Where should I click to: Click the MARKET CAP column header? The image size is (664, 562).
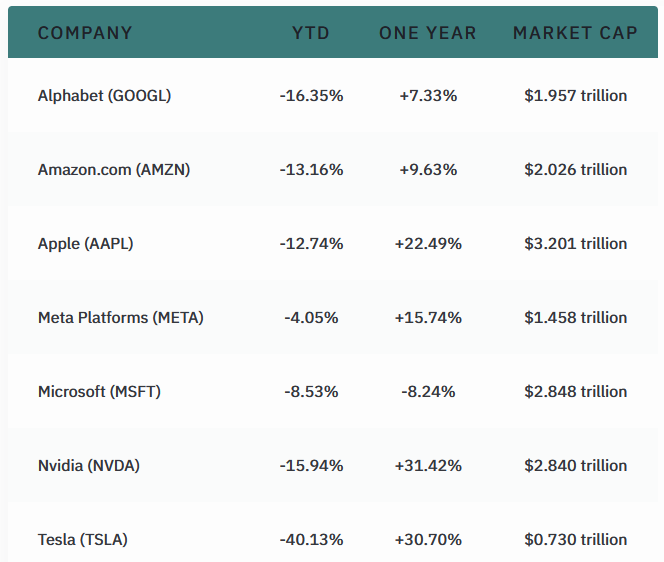(x=575, y=33)
